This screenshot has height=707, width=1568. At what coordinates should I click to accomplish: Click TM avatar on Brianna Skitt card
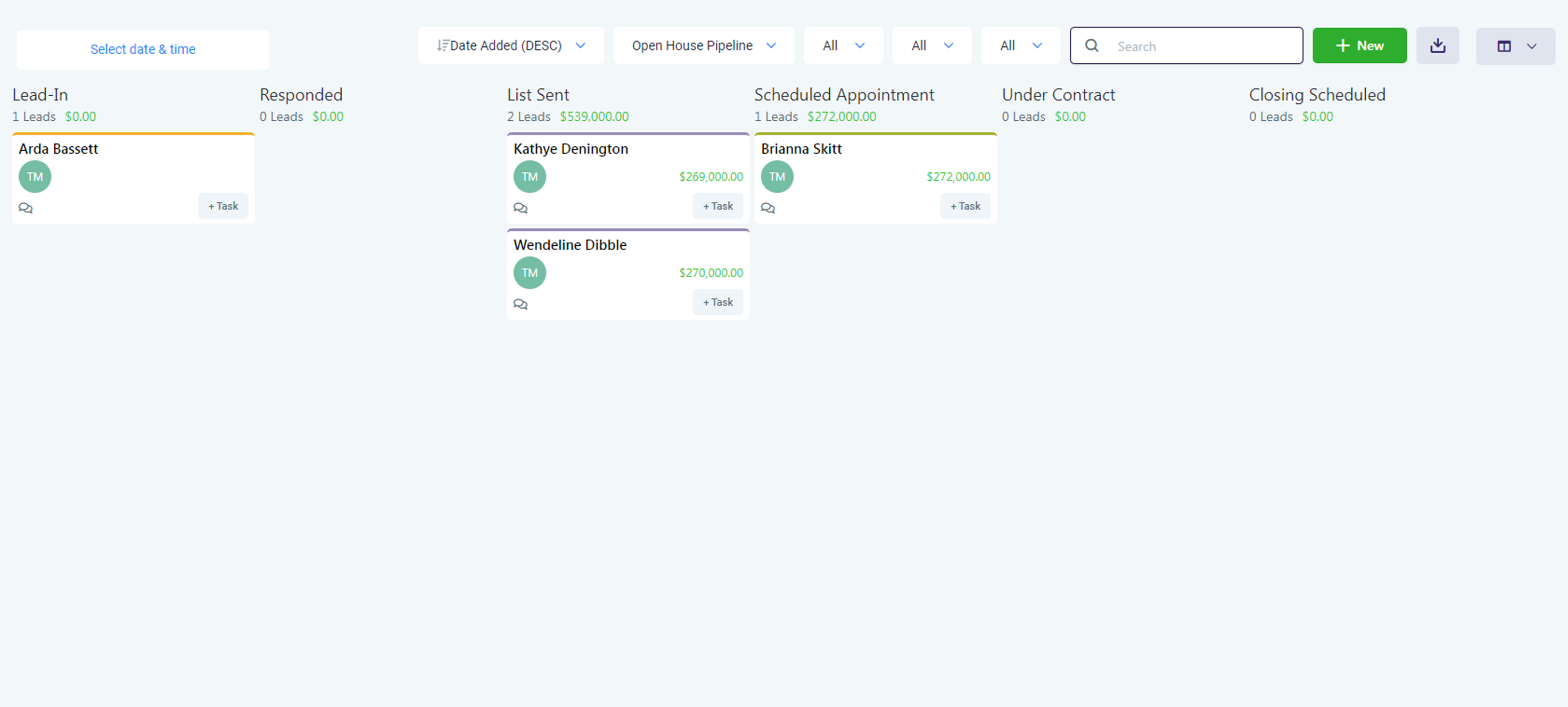777,177
